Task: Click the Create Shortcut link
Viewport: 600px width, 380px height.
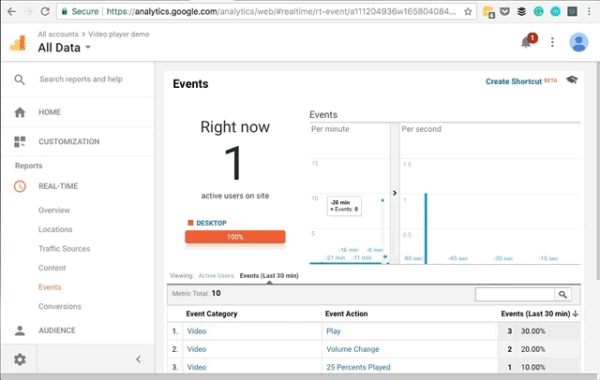Action: [x=514, y=82]
